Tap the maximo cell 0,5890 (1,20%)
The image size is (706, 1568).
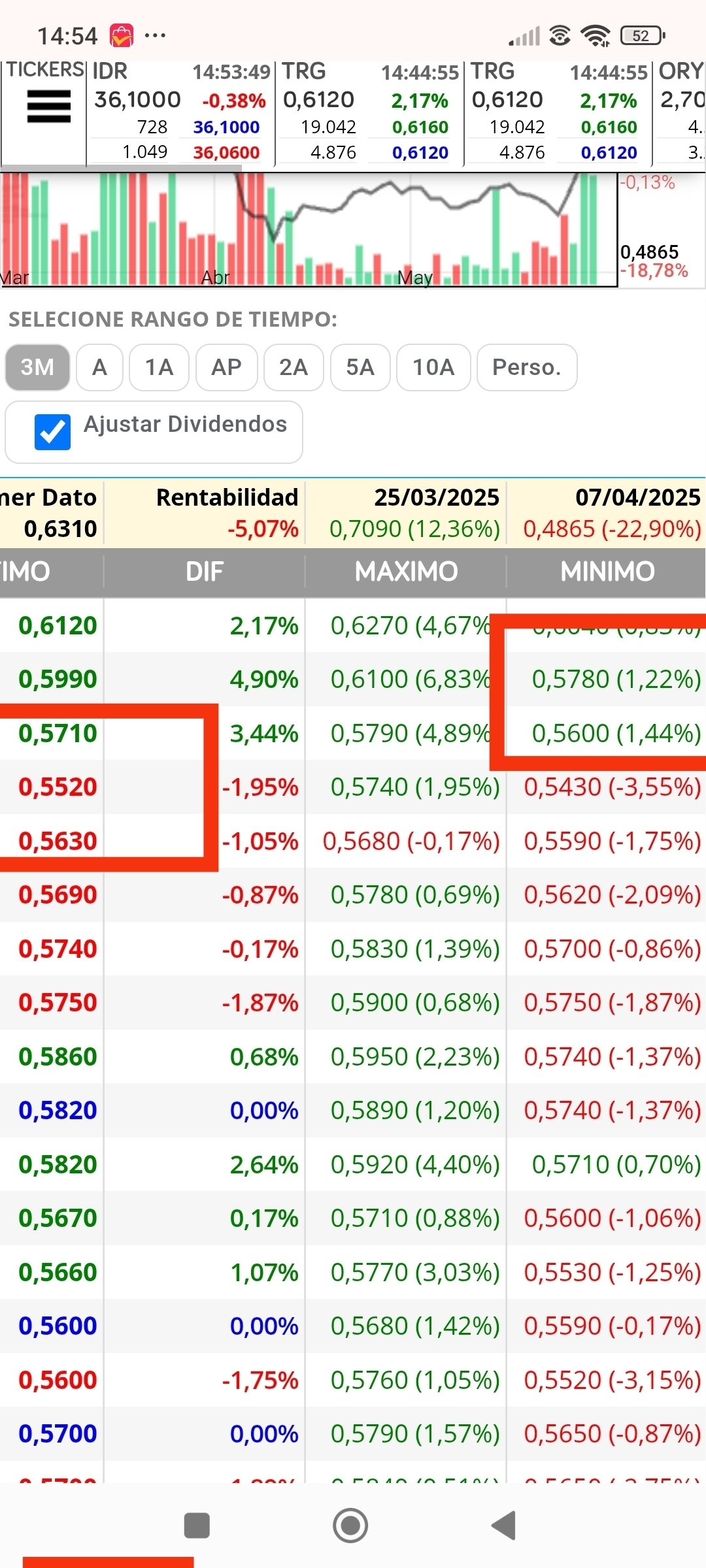click(415, 1110)
